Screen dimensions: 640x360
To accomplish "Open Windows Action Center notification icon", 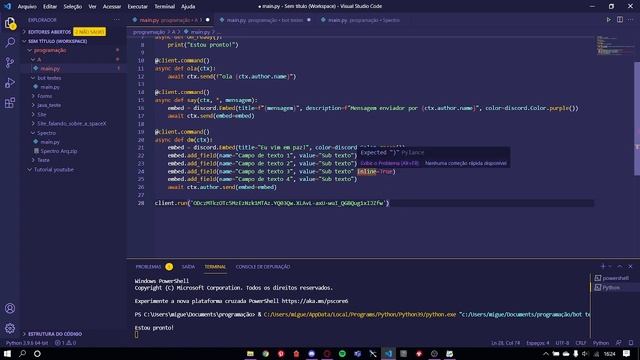I will pos(627,354).
